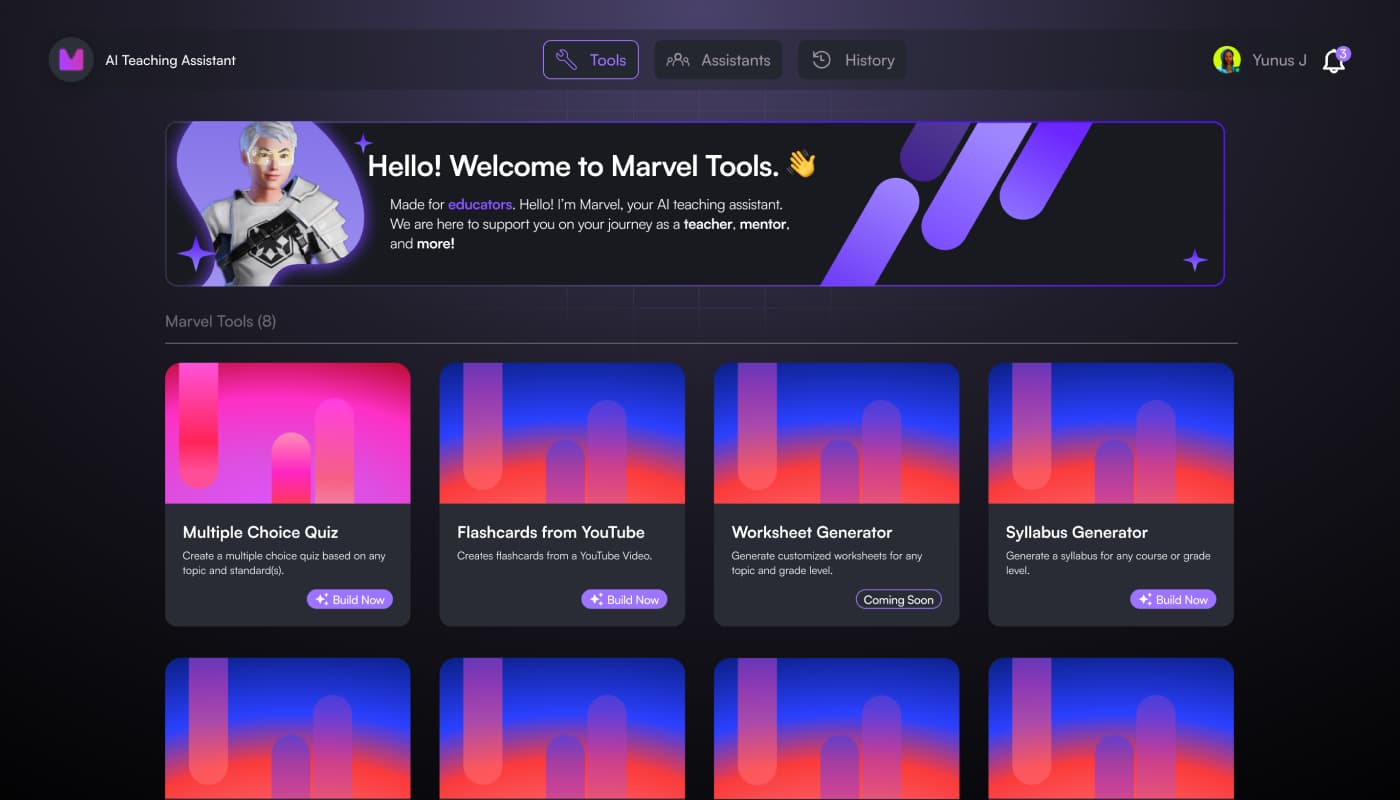
Task: Click the wrench icon in Tools tab
Action: (566, 60)
